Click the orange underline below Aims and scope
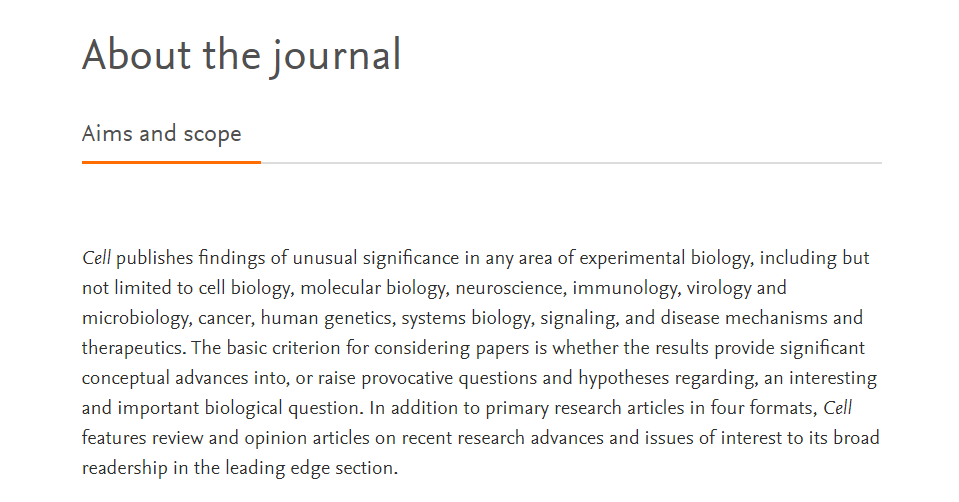Screen dimensions: 959x502 [171, 162]
